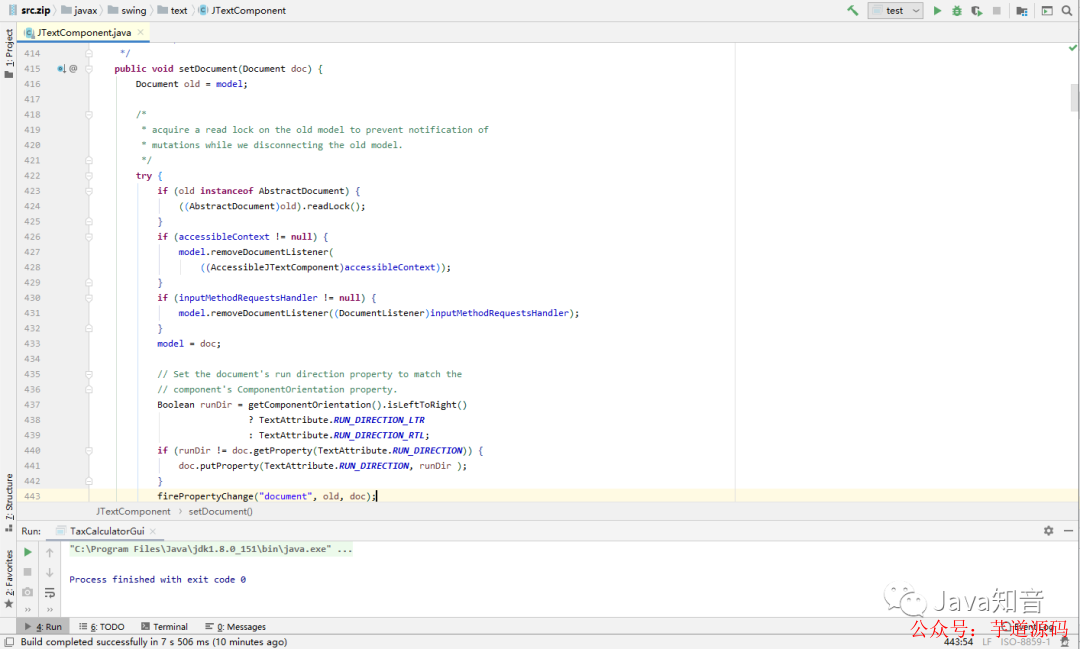This screenshot has width=1080, height=649.
Task: Open Project Structure folder icon in toolbar
Action: (1022, 10)
